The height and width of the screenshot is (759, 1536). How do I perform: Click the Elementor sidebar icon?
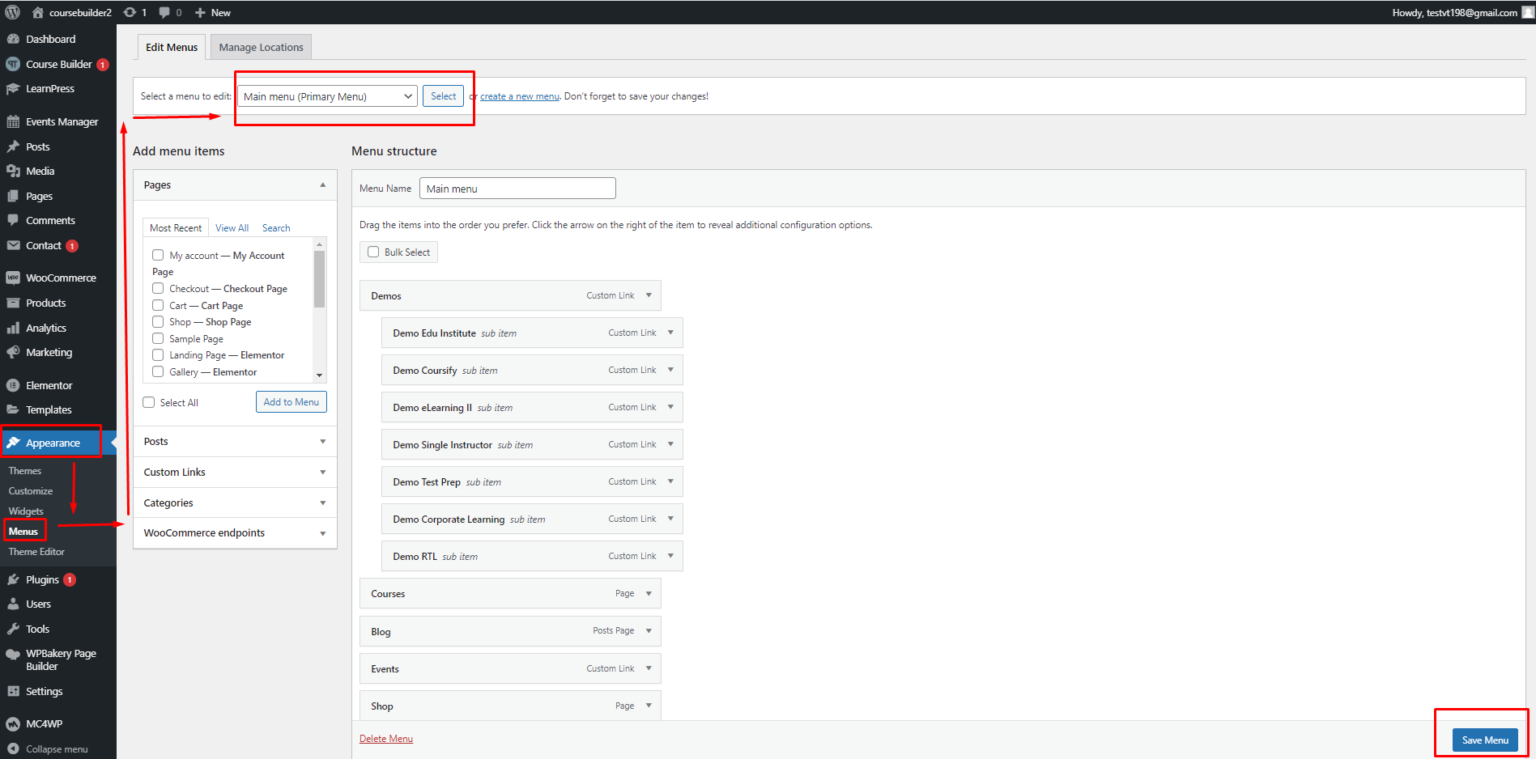[x=13, y=385]
